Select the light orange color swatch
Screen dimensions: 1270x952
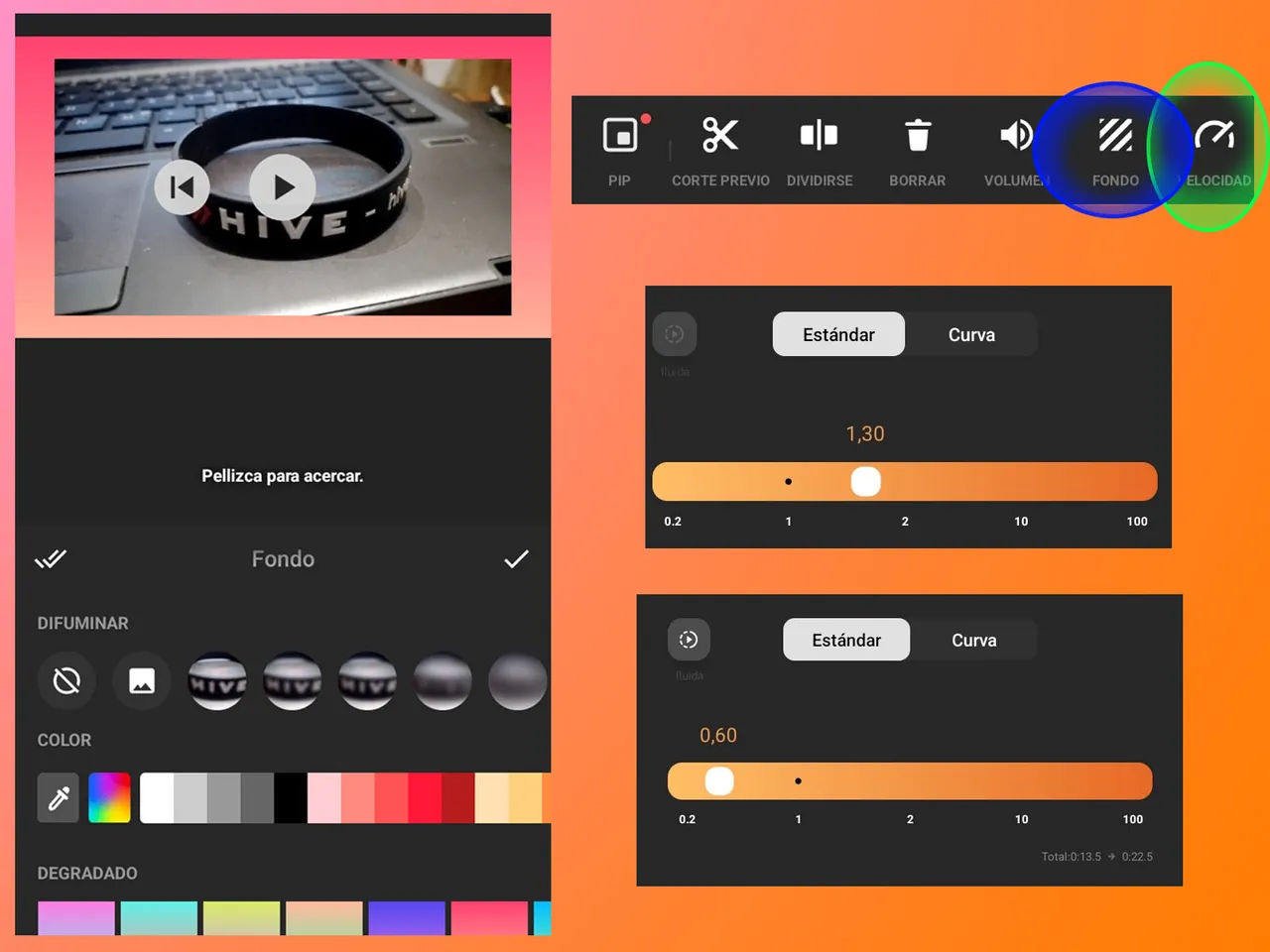[526, 797]
